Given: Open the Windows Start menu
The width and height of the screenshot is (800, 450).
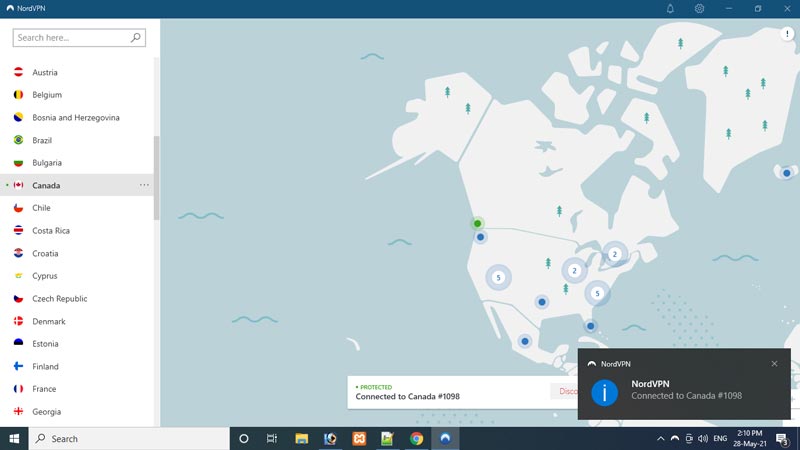Looking at the screenshot, I should (x=14, y=439).
